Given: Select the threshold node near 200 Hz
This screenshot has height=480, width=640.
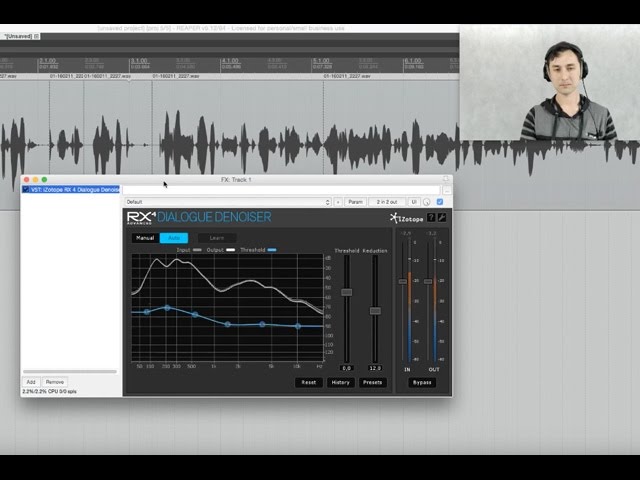Looking at the screenshot, I should tap(167, 307).
